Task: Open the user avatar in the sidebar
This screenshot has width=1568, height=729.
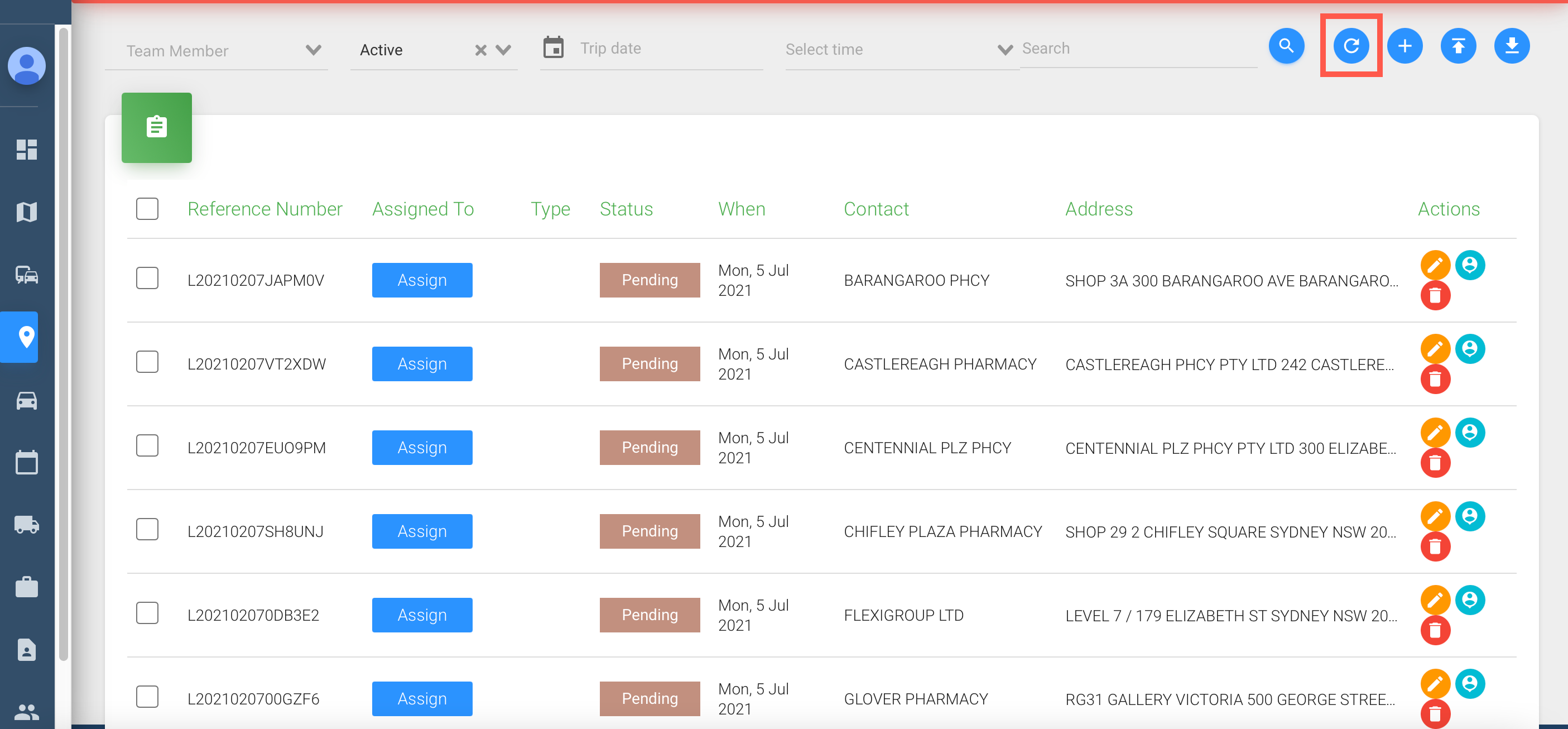Action: 27,66
